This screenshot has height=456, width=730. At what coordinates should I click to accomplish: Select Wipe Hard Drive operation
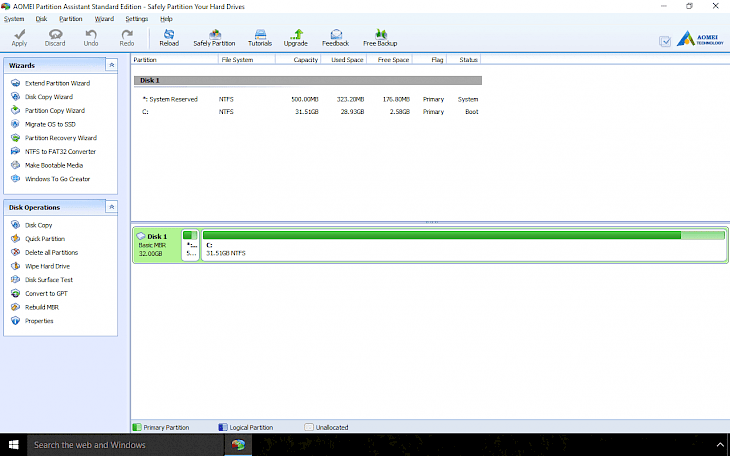click(x=47, y=266)
